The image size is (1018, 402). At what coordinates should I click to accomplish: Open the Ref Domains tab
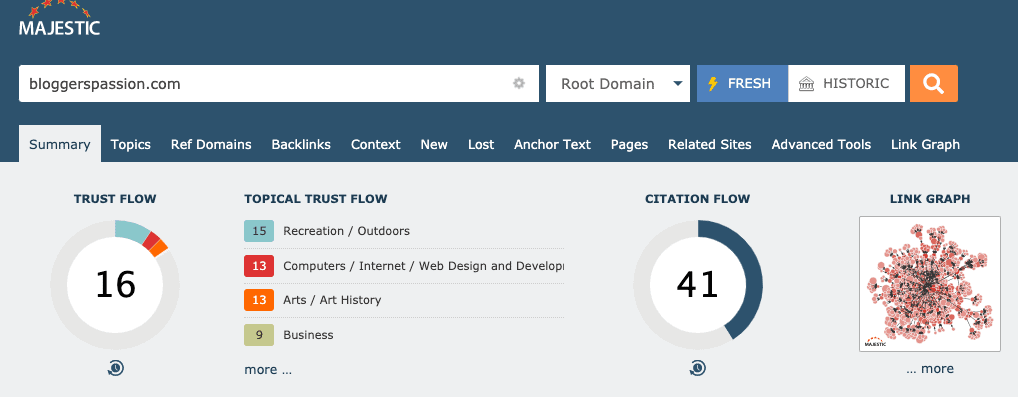pyautogui.click(x=211, y=144)
